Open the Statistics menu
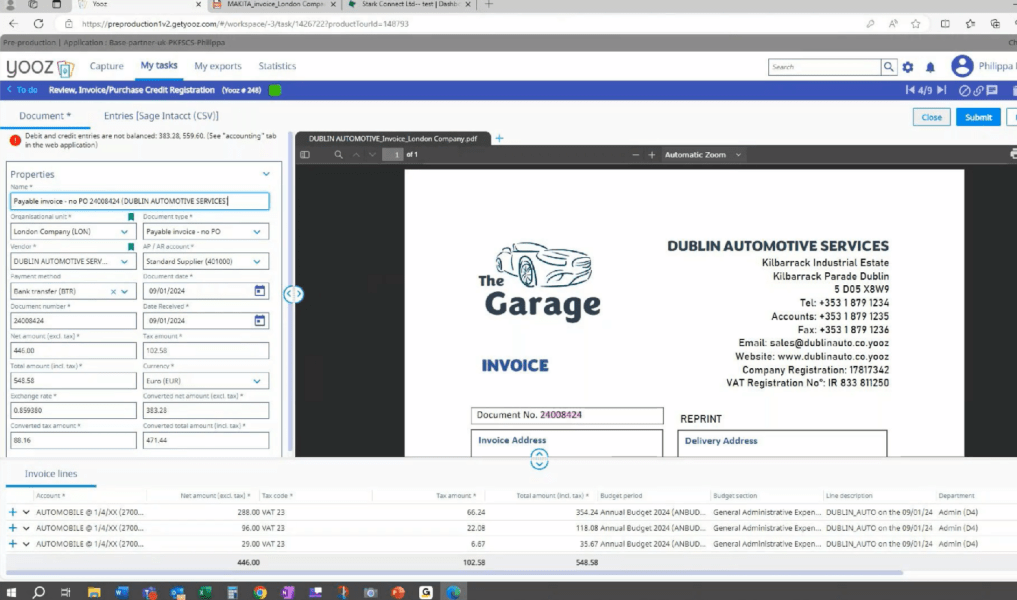Viewport: 1017px width, 600px height. tap(277, 66)
